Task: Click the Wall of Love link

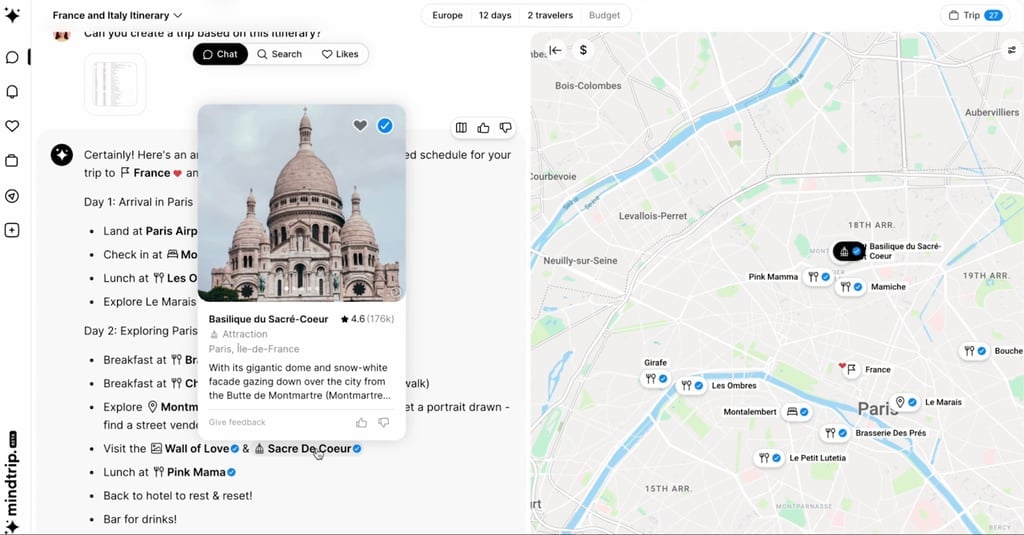Action: (195, 449)
